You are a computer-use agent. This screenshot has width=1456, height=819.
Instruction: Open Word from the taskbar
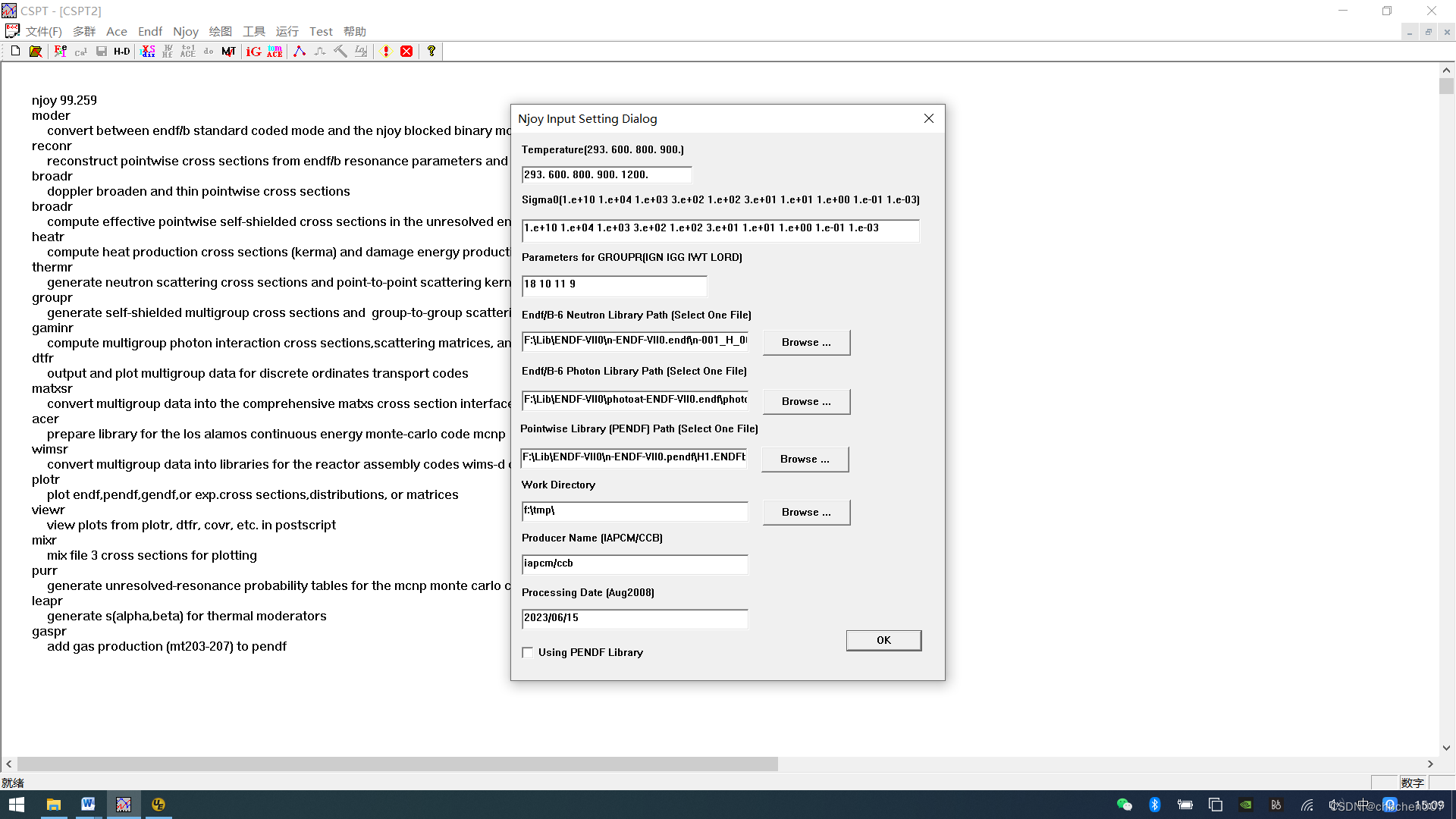pyautogui.click(x=88, y=804)
